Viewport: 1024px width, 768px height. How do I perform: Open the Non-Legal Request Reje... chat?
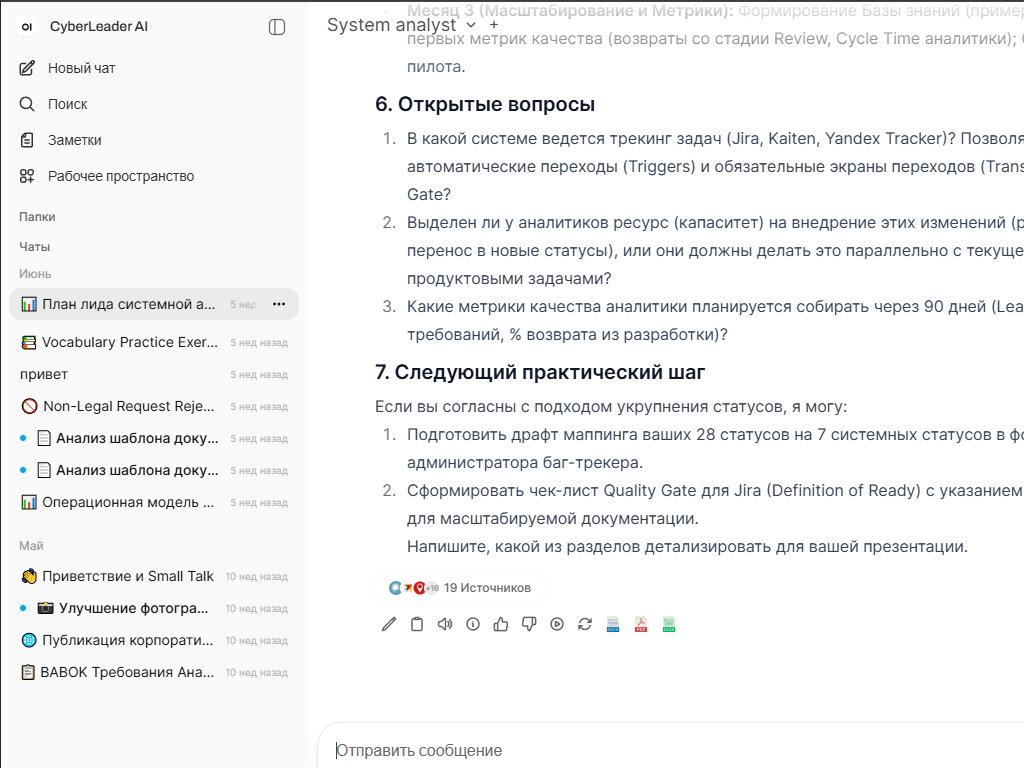click(154, 406)
